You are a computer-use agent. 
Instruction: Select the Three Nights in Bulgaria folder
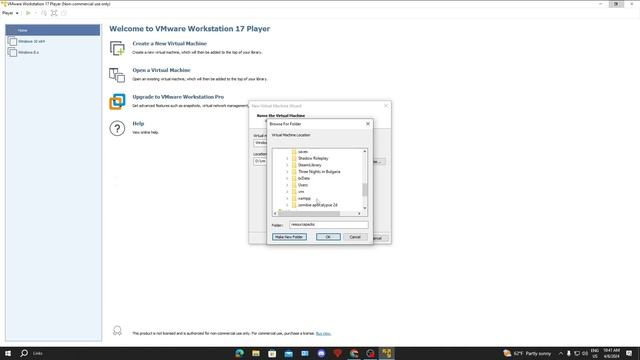[x=319, y=171]
